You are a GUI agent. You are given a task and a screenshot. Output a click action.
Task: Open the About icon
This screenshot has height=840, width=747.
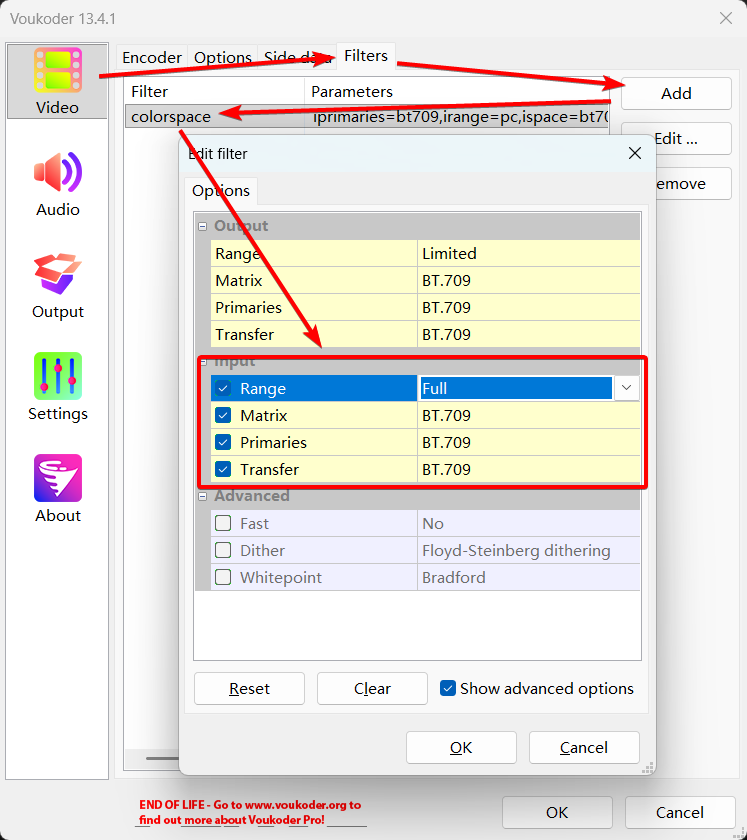[x=57, y=479]
